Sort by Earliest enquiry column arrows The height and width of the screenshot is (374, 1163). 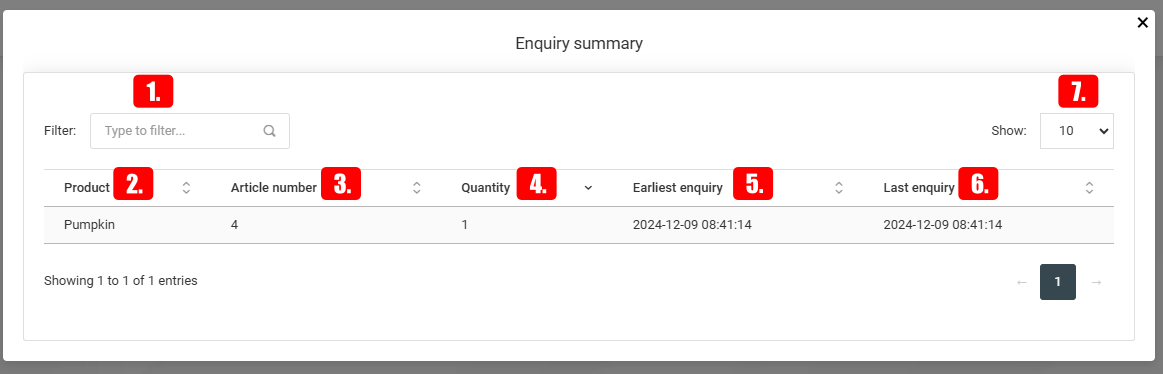click(x=839, y=188)
